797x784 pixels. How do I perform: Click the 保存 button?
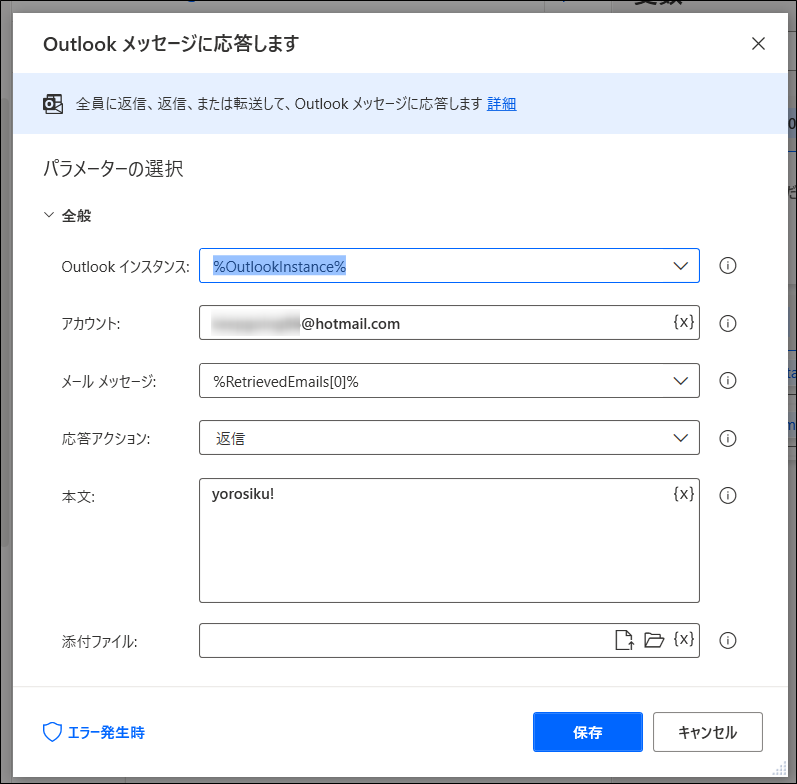click(588, 732)
